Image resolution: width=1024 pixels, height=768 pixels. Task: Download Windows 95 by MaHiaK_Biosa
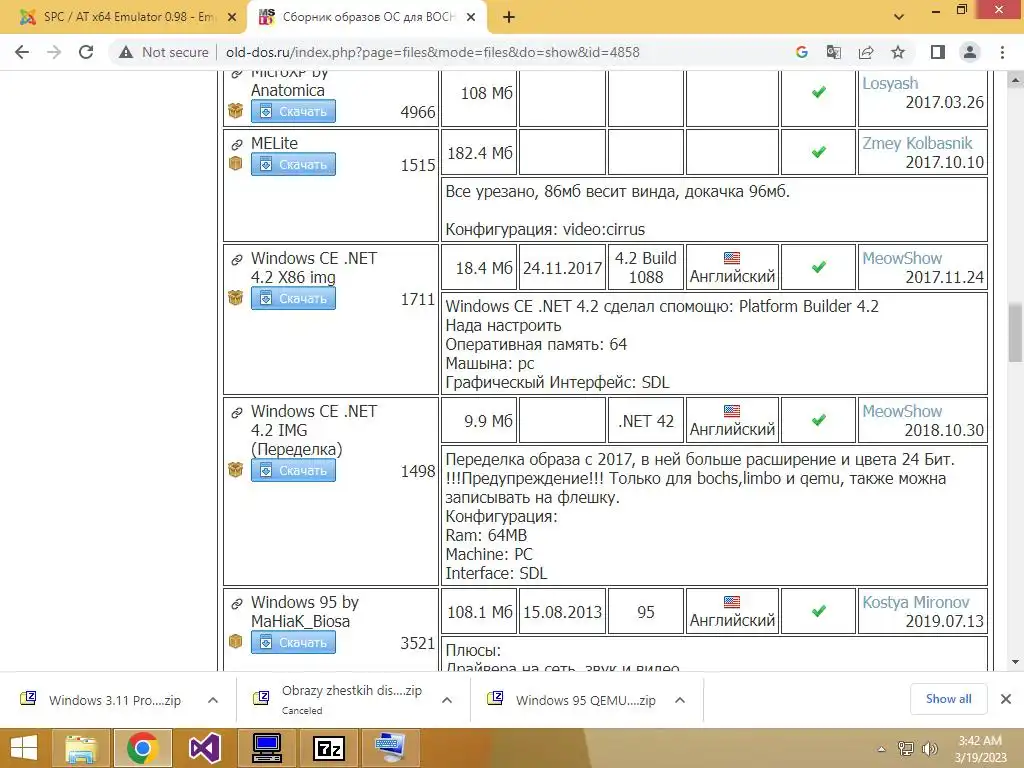(293, 643)
